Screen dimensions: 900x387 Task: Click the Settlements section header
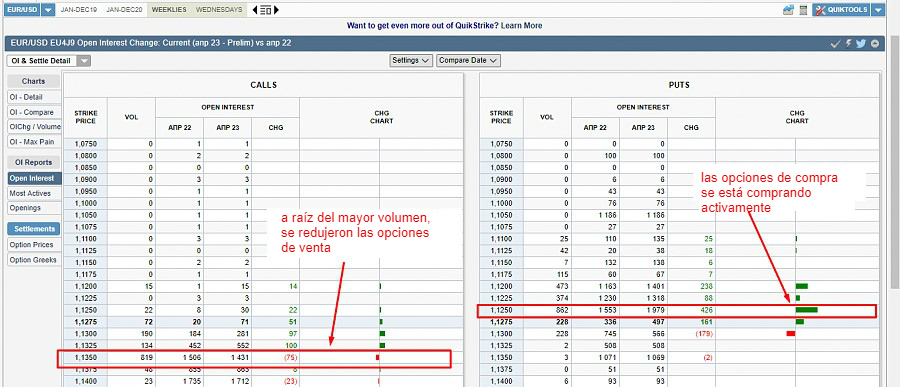click(x=33, y=229)
